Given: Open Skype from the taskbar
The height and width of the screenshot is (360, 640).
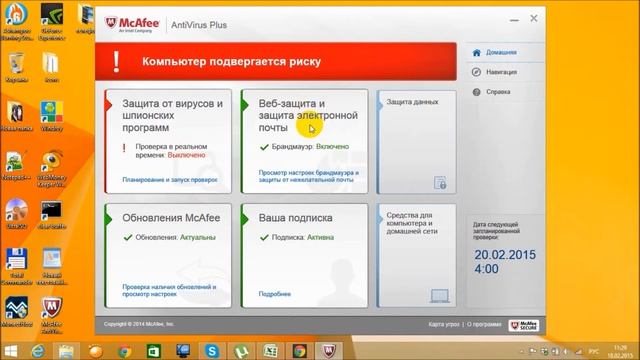Looking at the screenshot, I should pyautogui.click(x=212, y=351).
